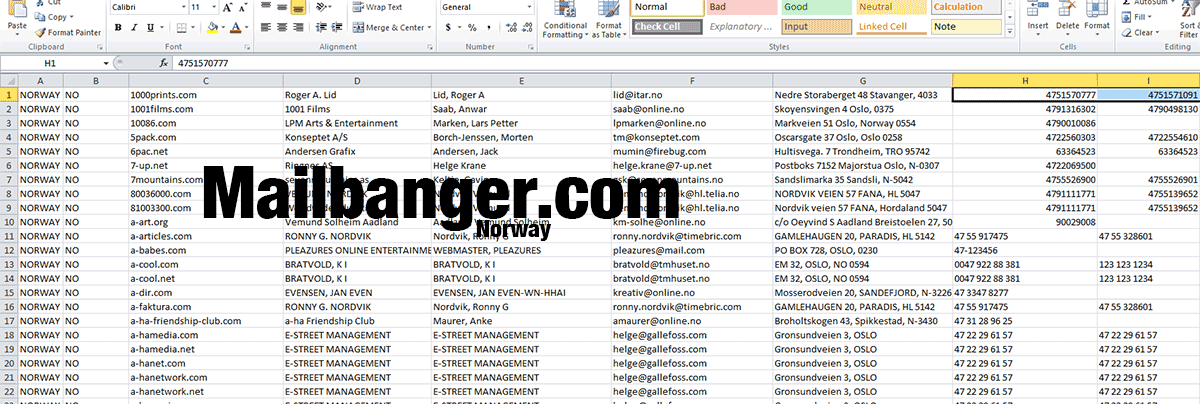Apply accounting dollar format

450,27
